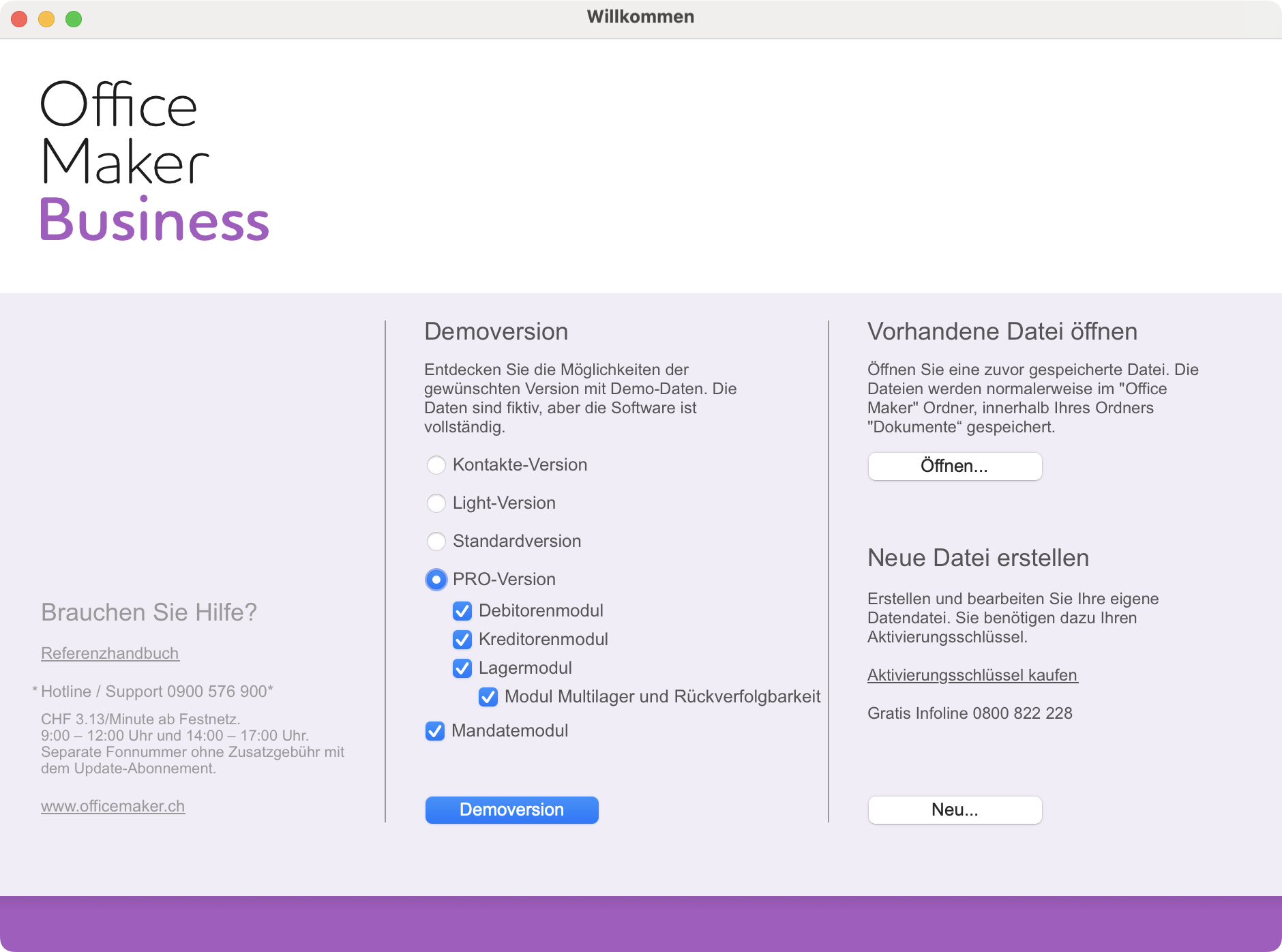
Task: Click the "Vorhandene Datei öffnen" heading
Action: (1002, 331)
